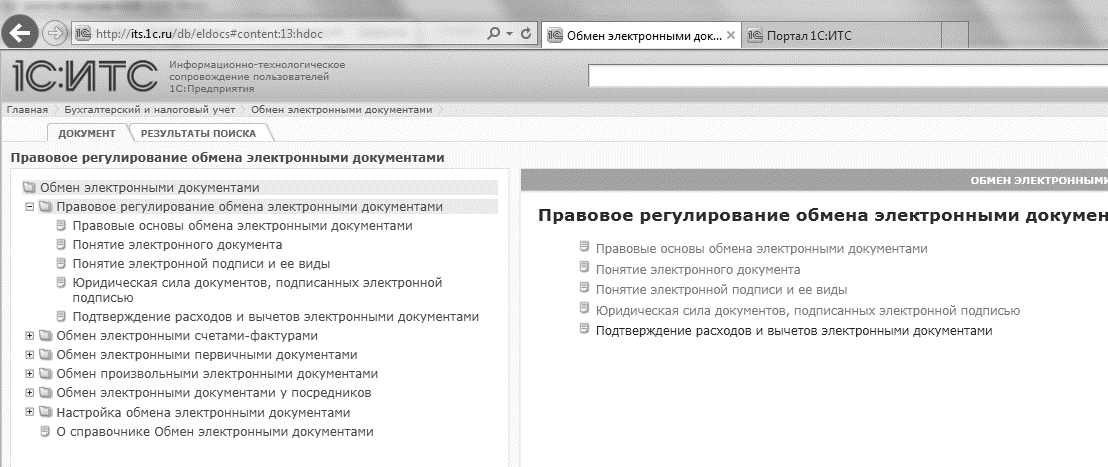Click icon beside content link Подтверждение расходов
Image resolution: width=1108 pixels, height=467 pixels.
(x=584, y=329)
